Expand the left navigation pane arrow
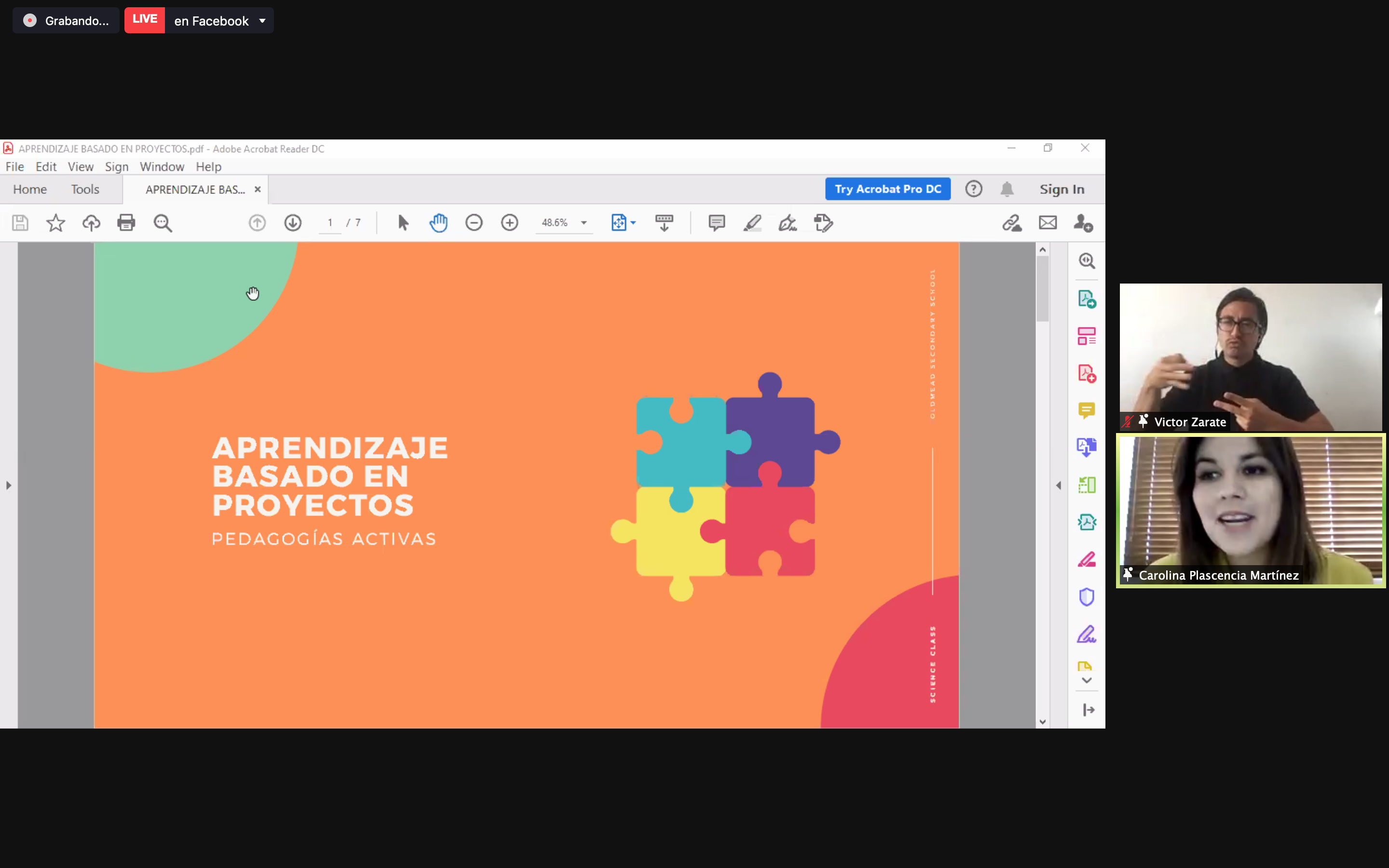Screen dimensions: 1389x868 (8, 486)
